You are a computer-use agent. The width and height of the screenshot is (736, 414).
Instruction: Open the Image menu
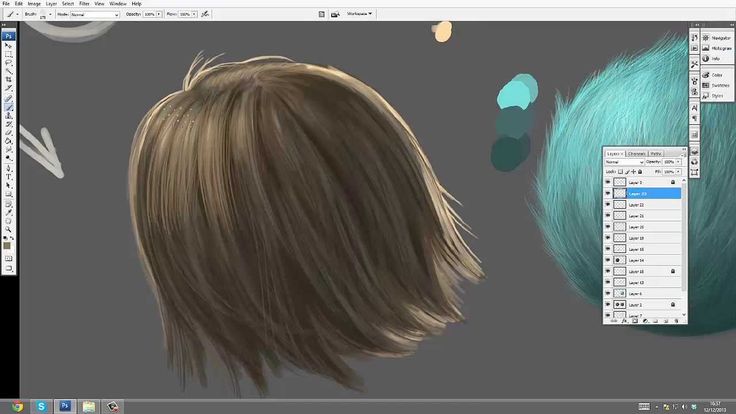tap(34, 3)
